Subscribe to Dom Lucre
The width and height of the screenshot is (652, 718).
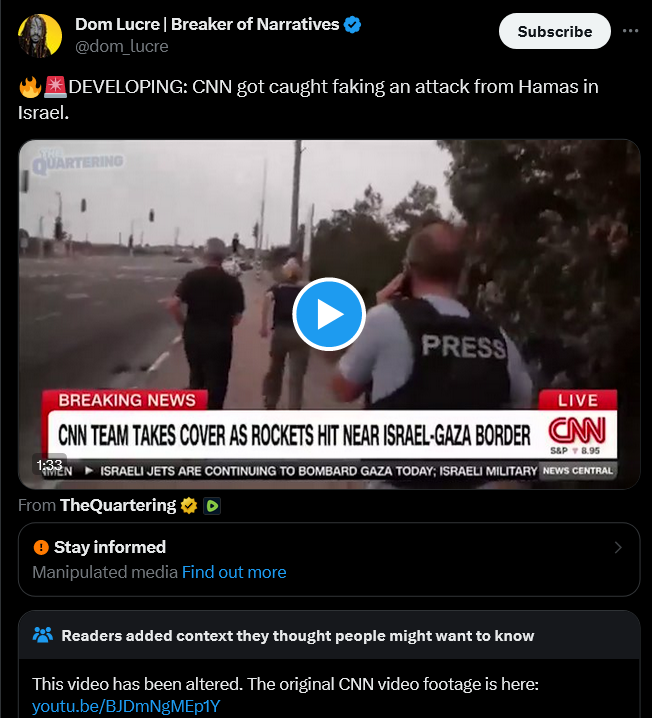point(554,31)
